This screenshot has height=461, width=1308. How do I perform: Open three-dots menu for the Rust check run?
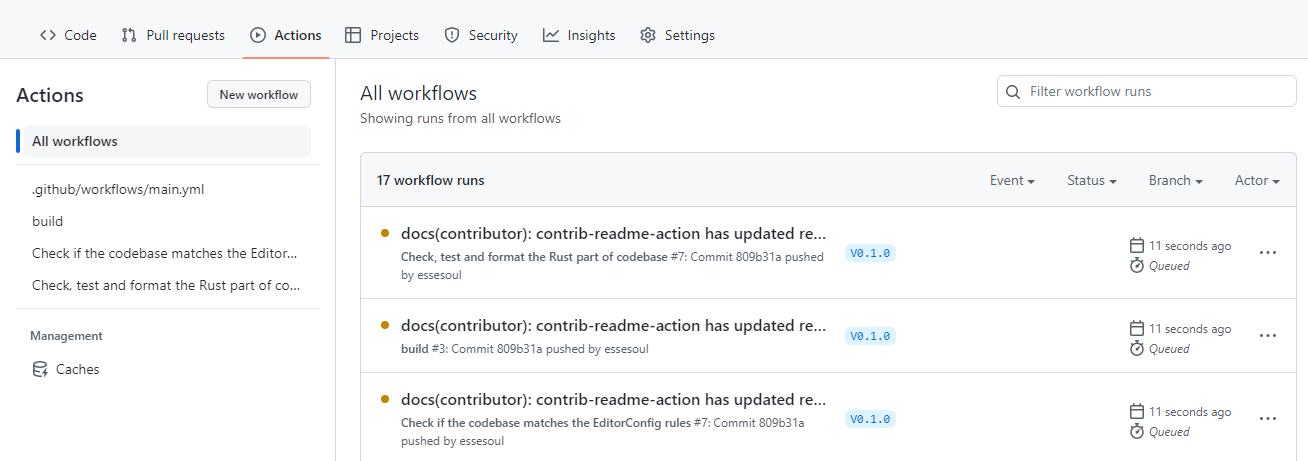coord(1268,253)
